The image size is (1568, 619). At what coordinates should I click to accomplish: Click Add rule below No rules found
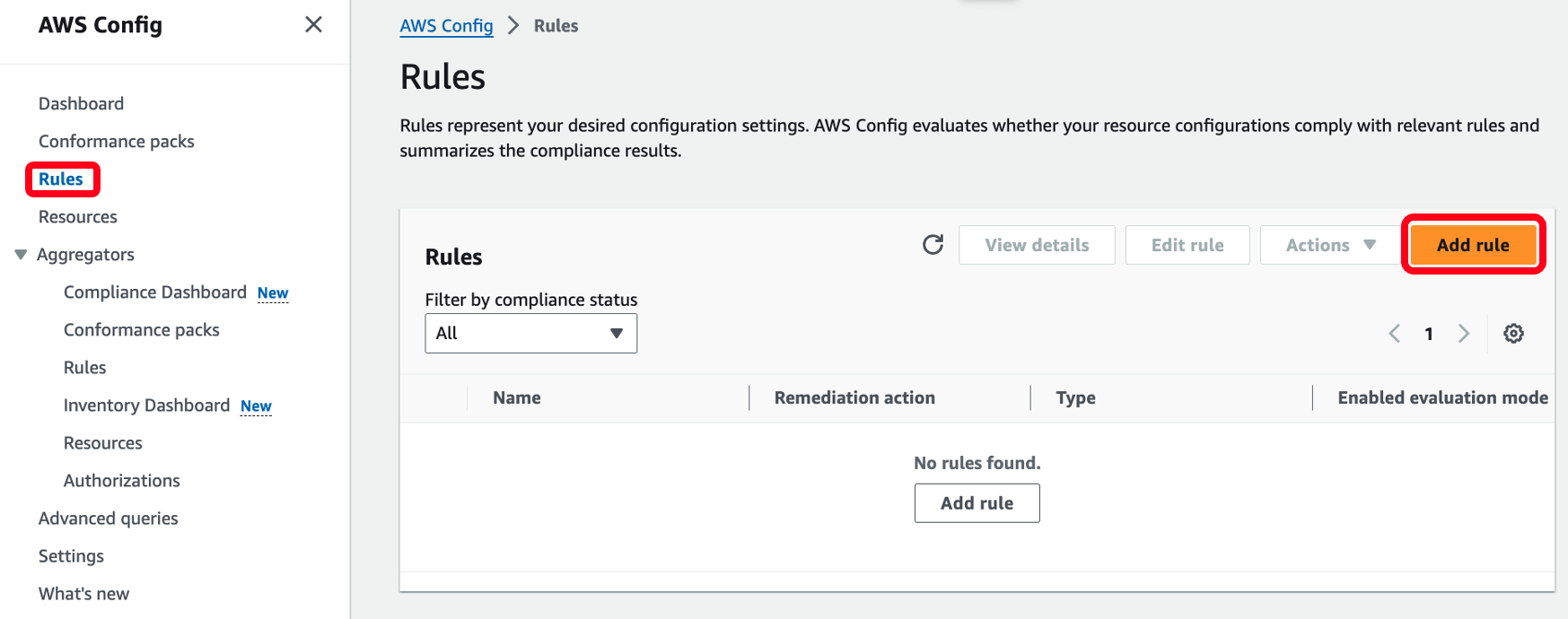pos(977,503)
